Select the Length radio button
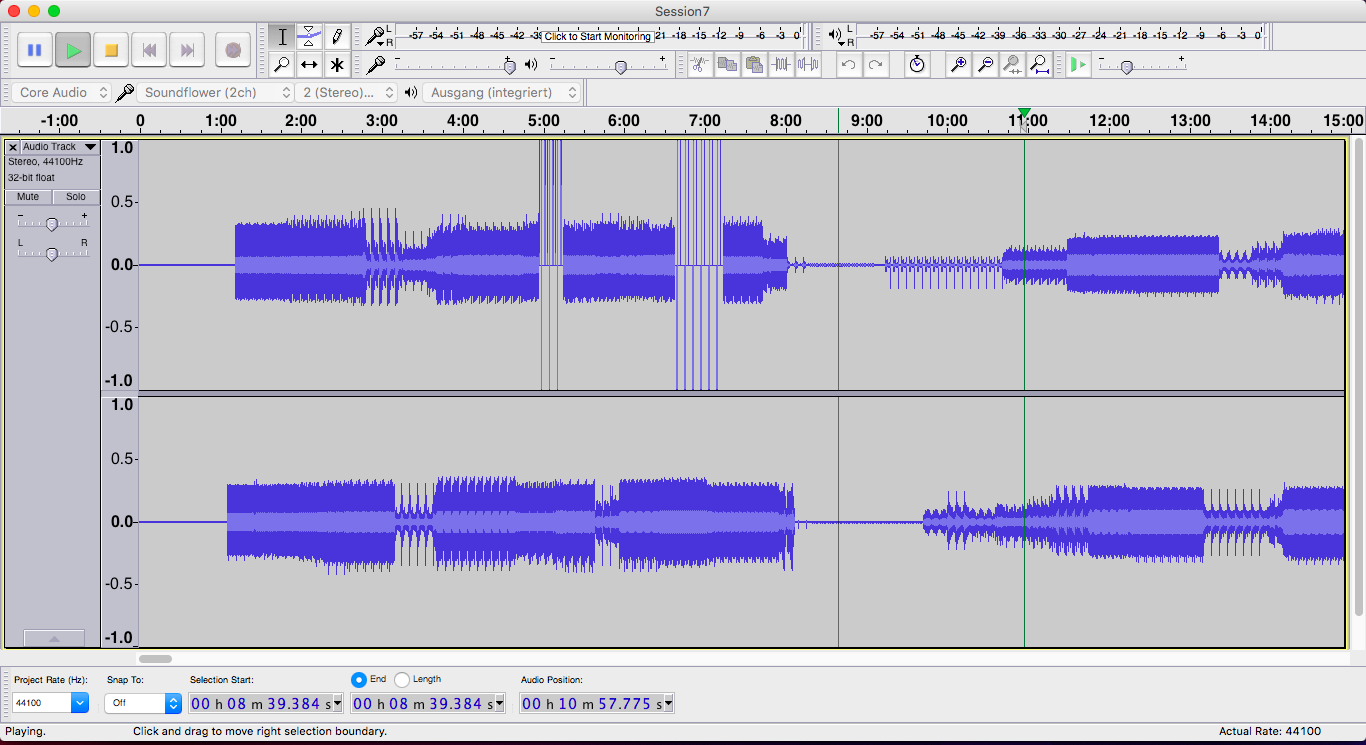The image size is (1366, 745). tap(402, 680)
